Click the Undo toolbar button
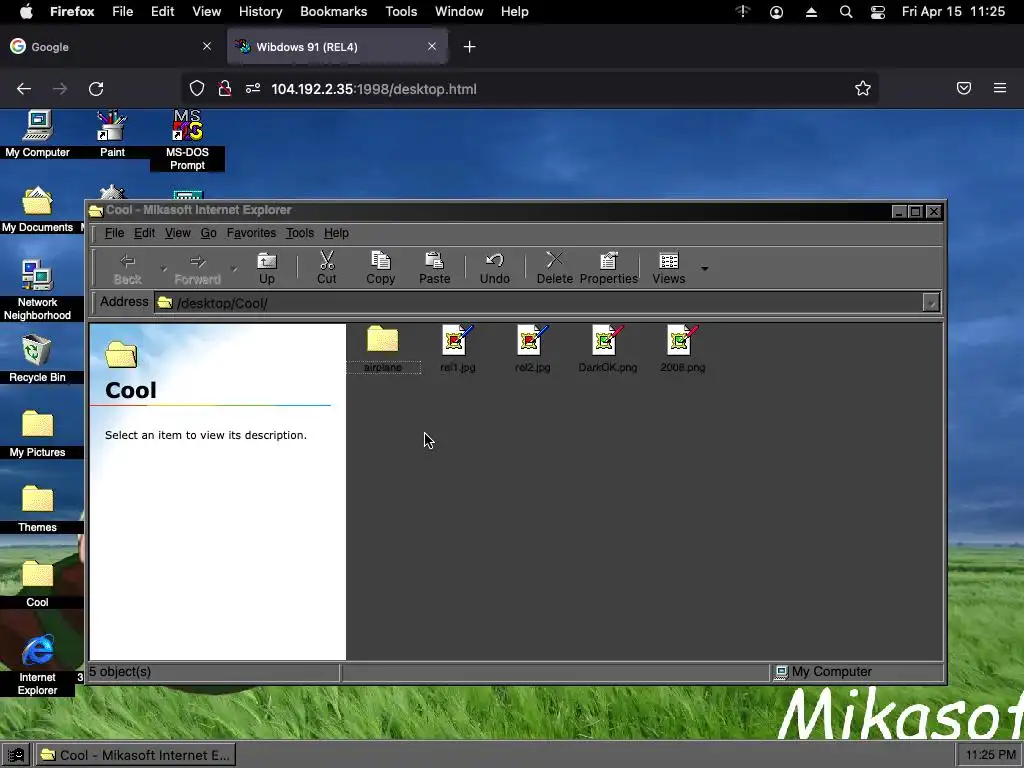 click(x=494, y=268)
